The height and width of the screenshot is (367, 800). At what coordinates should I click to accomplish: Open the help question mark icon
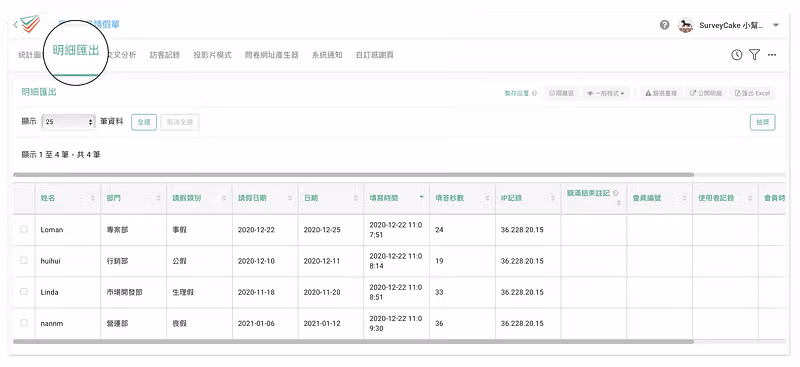coord(664,25)
